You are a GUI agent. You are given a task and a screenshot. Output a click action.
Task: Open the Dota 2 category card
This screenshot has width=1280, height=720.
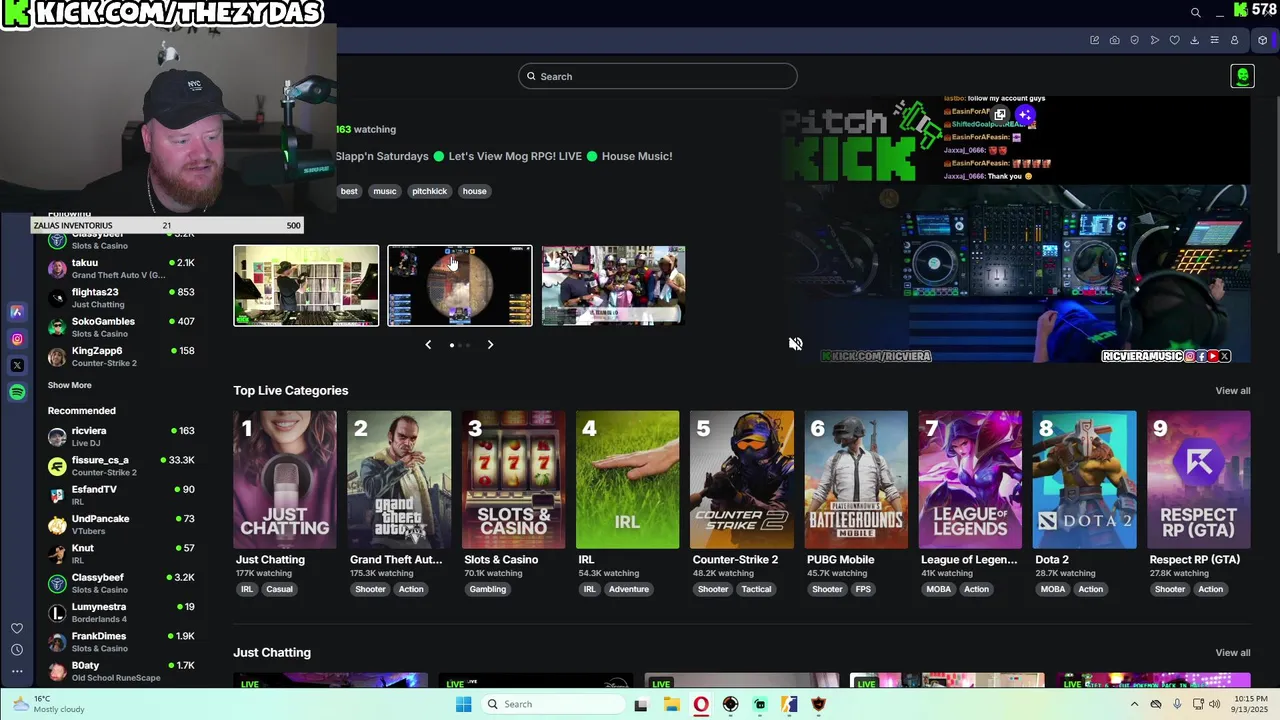(1084, 480)
